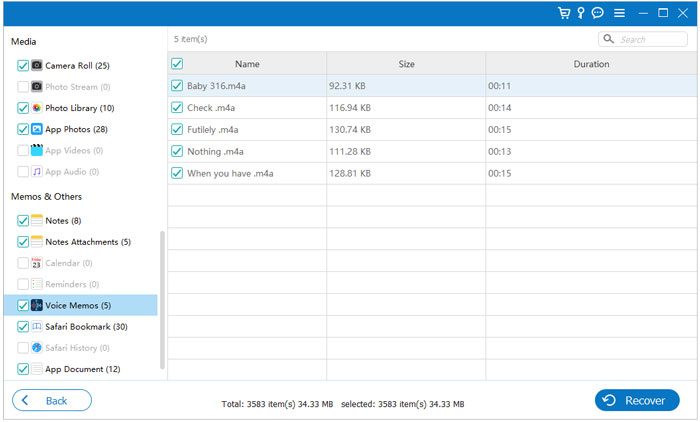The width and height of the screenshot is (700, 422).
Task: Sort the table by Name column header
Action: point(247,64)
